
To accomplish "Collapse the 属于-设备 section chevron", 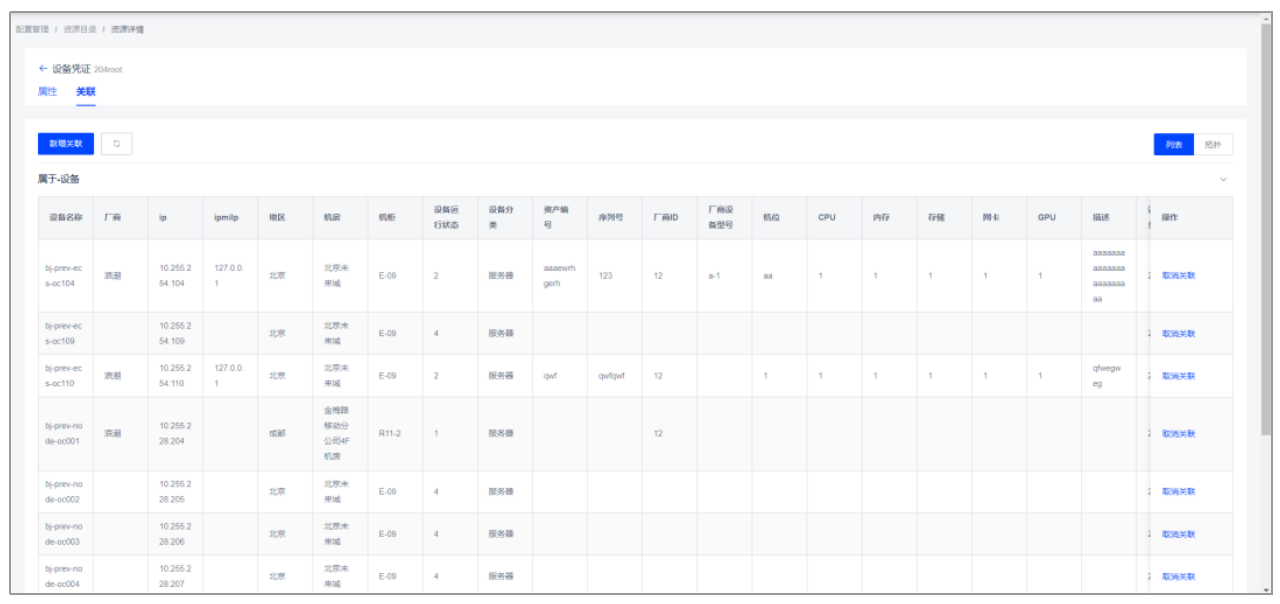I will [1223, 179].
